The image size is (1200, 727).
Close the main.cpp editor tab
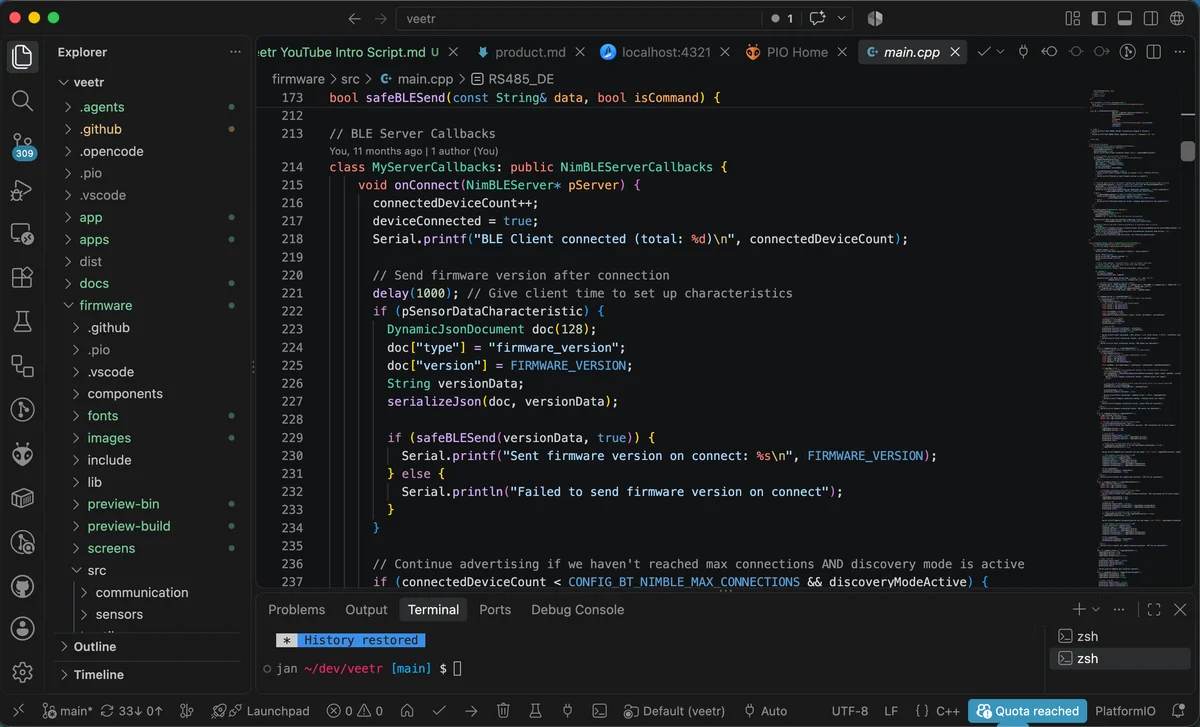pos(956,52)
